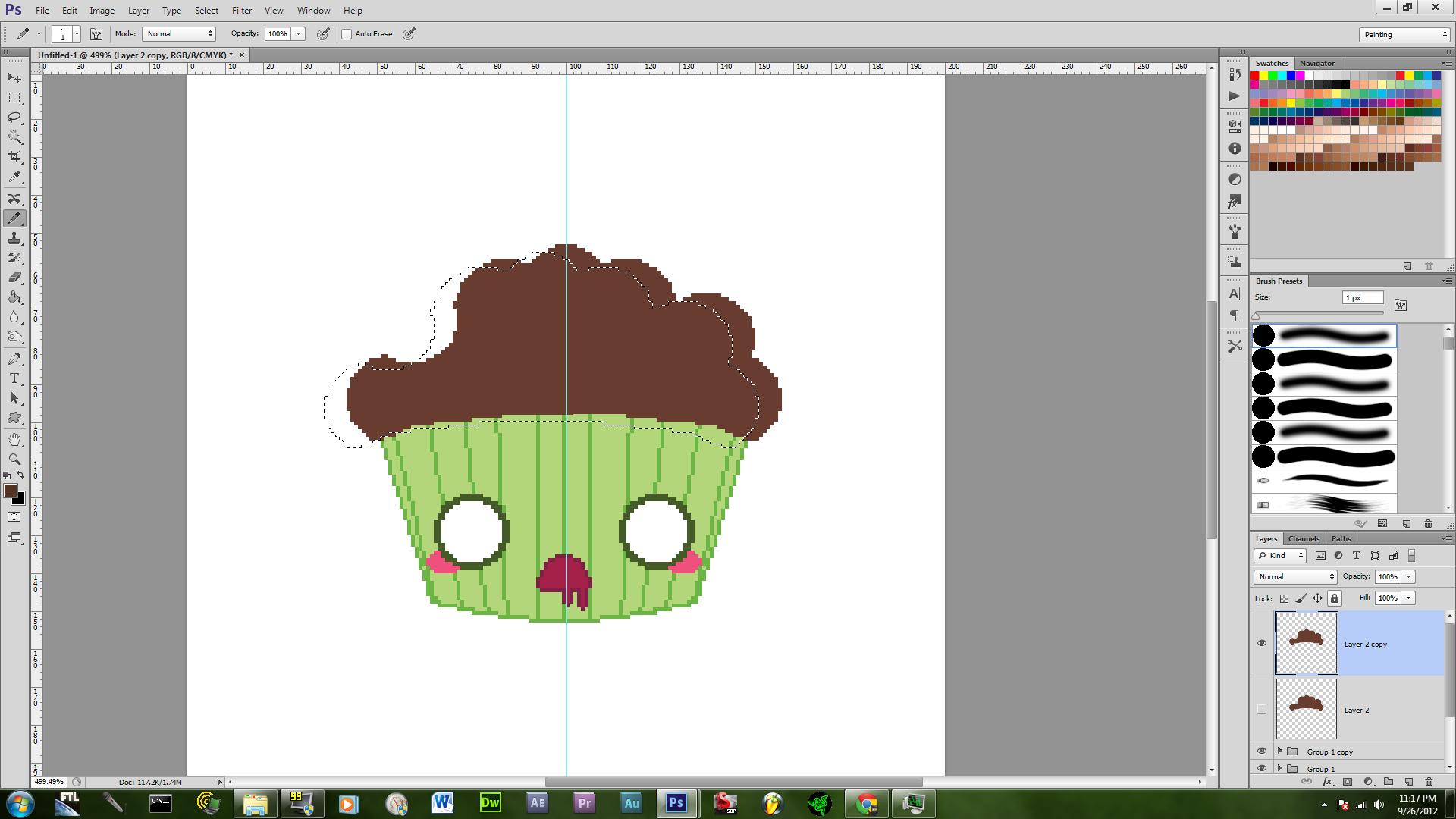Open the History panel icon

1235,74
